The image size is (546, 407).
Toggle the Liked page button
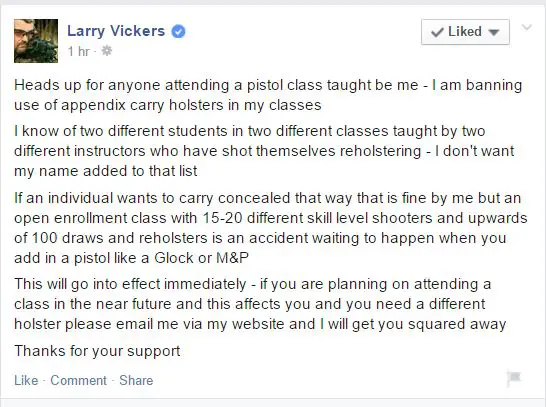click(x=465, y=32)
